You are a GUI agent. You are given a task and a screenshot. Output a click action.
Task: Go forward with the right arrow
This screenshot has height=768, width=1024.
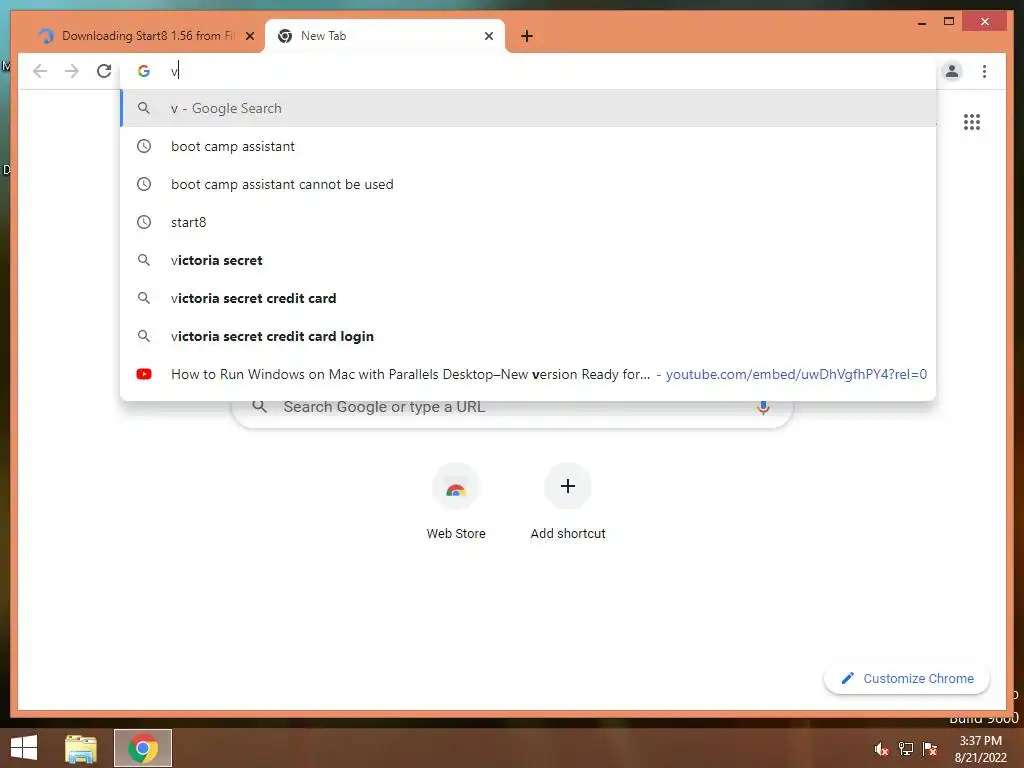[x=72, y=71]
